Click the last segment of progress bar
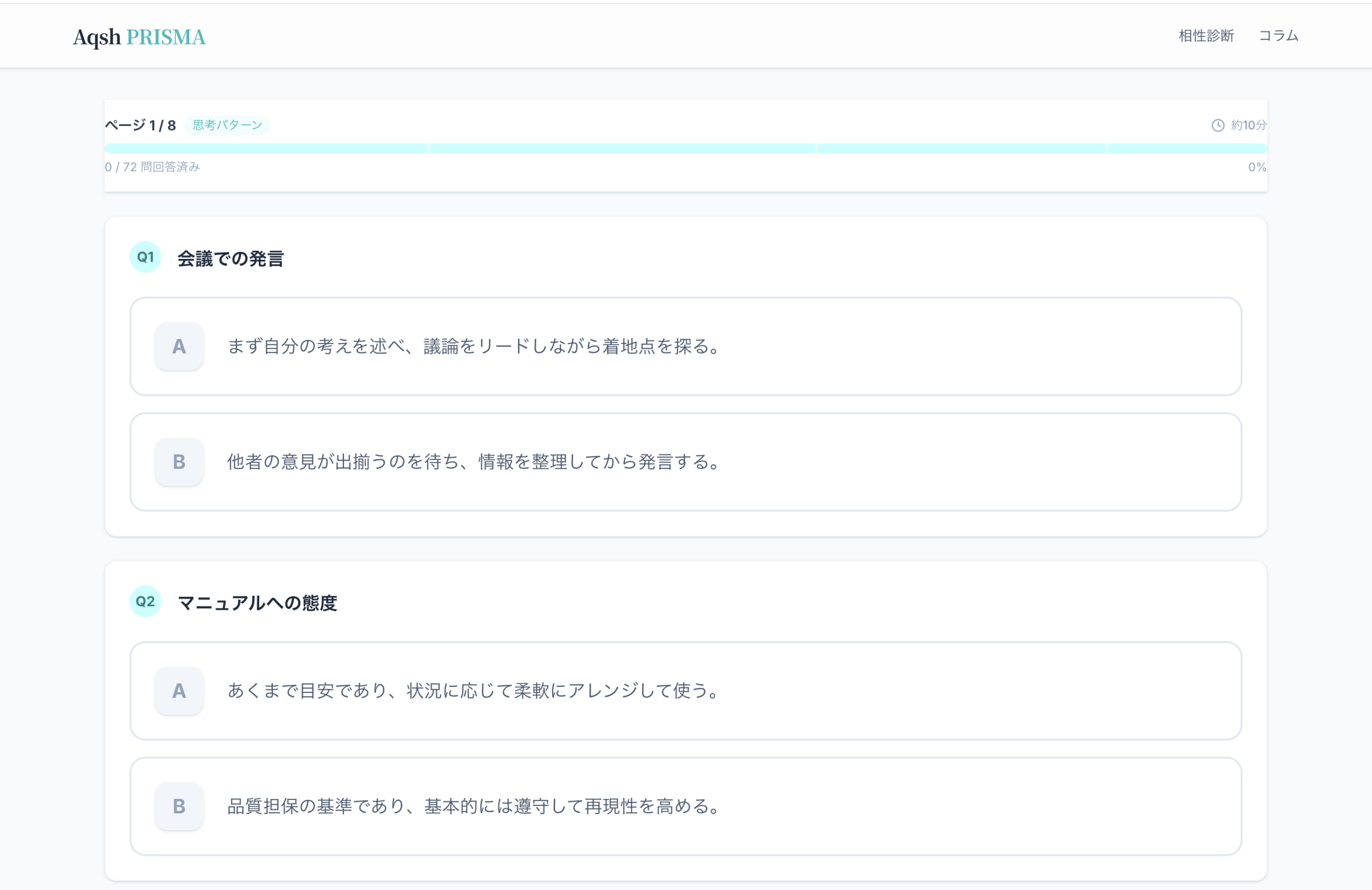The image size is (1372, 890). click(1187, 148)
